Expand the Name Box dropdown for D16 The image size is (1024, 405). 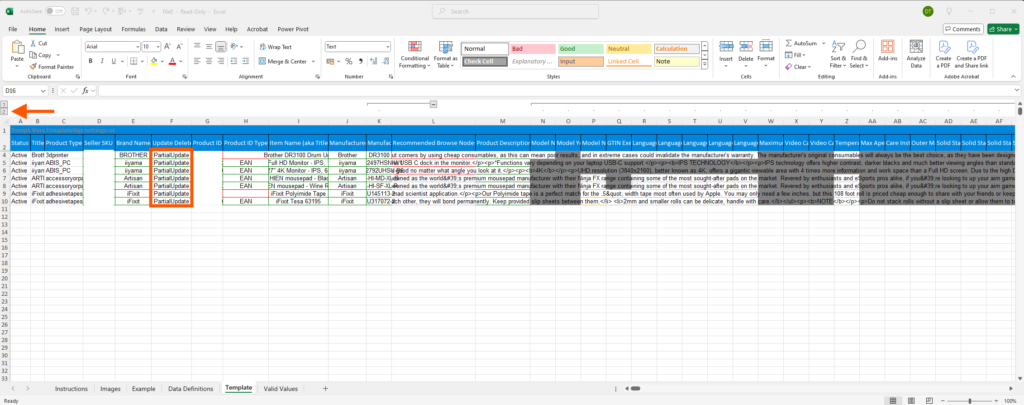click(x=43, y=91)
